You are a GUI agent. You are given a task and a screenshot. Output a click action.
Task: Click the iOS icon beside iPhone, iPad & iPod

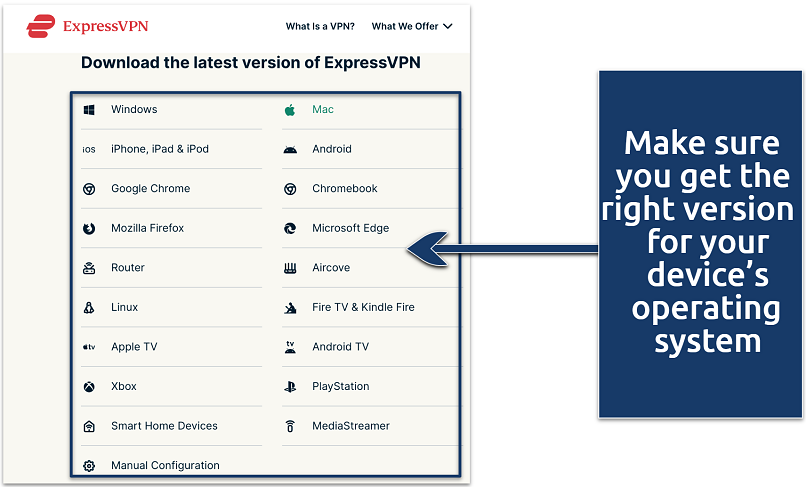point(89,149)
